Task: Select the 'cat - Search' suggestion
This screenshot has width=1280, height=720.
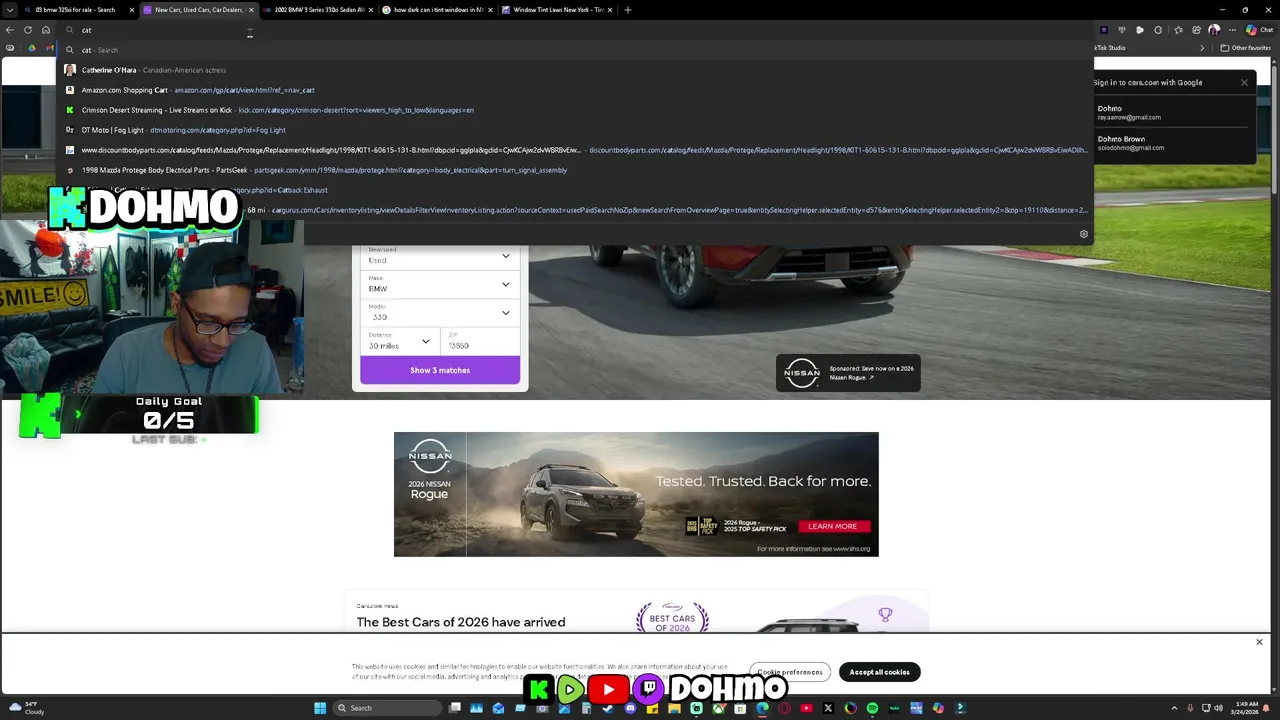Action: click(x=575, y=50)
